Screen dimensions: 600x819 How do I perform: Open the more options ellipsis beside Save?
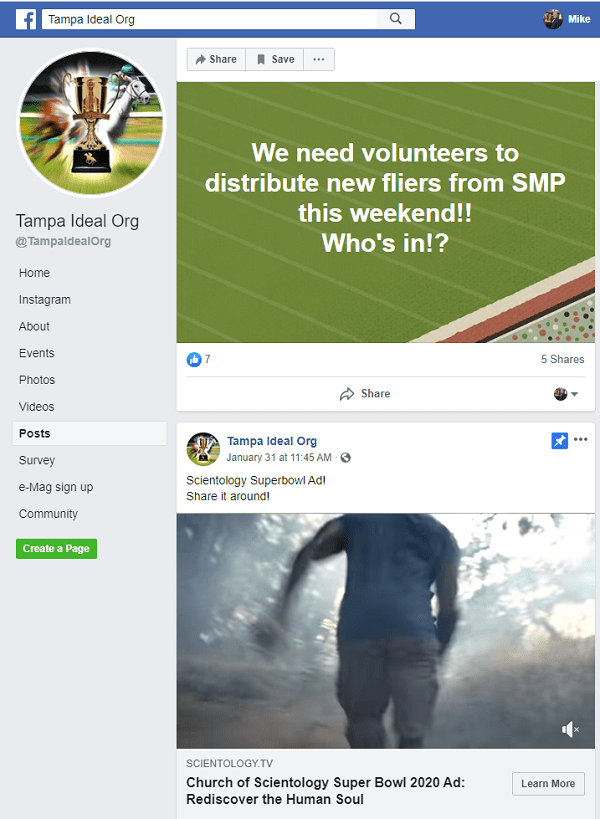(319, 60)
